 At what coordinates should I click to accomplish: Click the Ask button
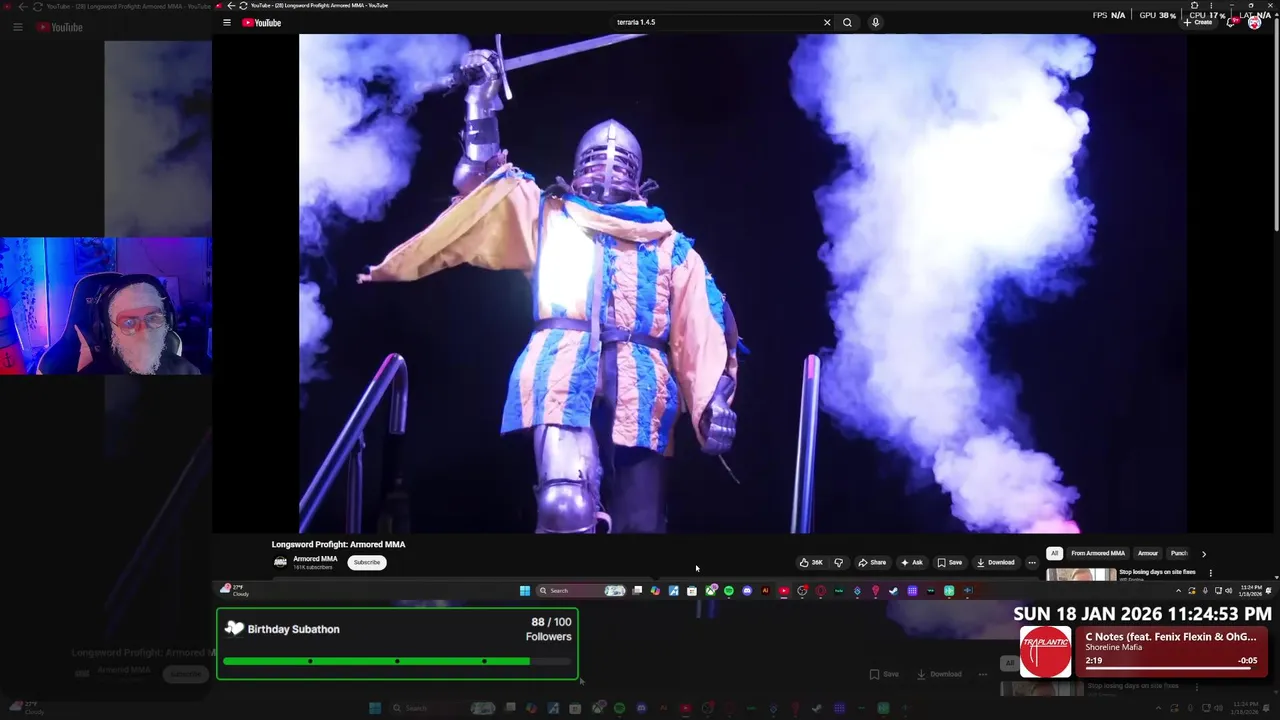pos(912,562)
